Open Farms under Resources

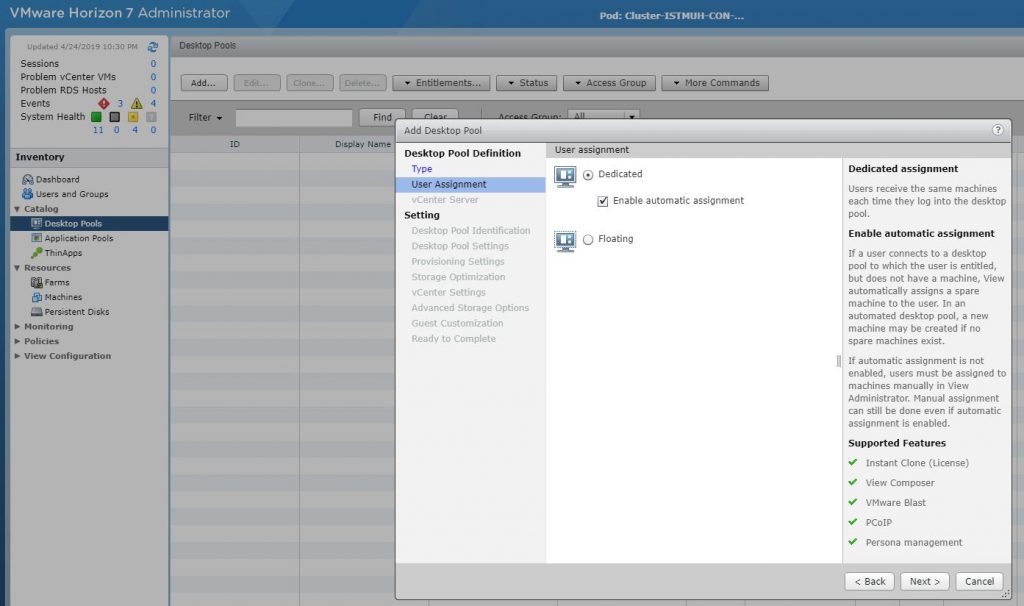[x=57, y=282]
